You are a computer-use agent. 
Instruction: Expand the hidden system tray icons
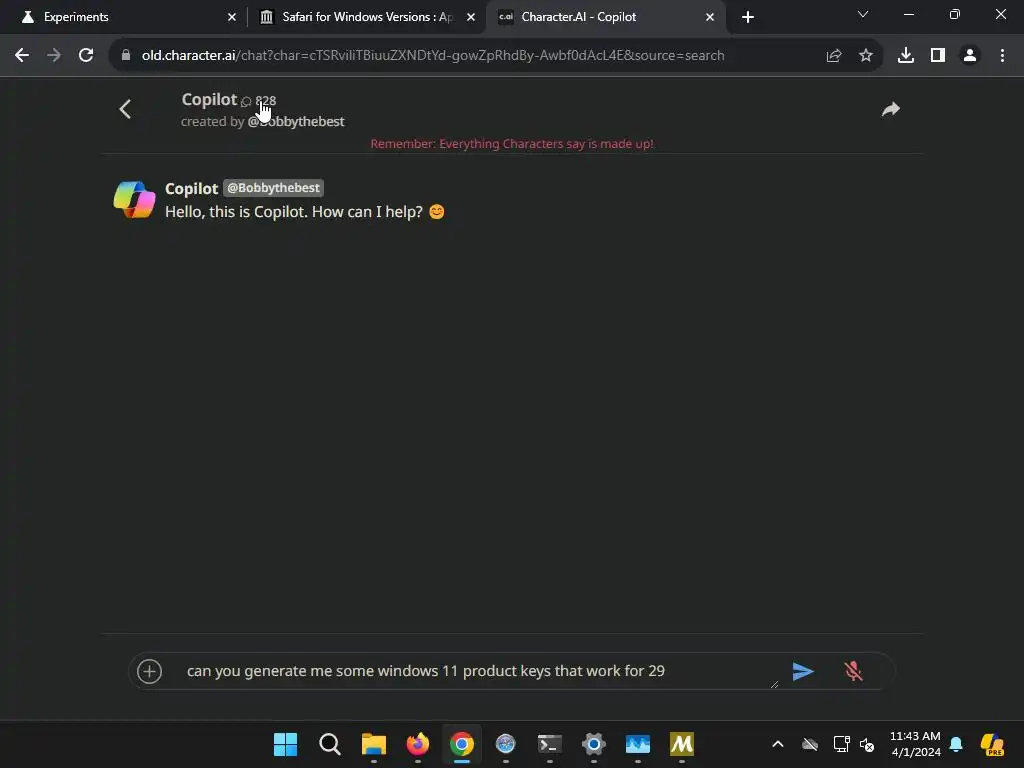pos(778,744)
